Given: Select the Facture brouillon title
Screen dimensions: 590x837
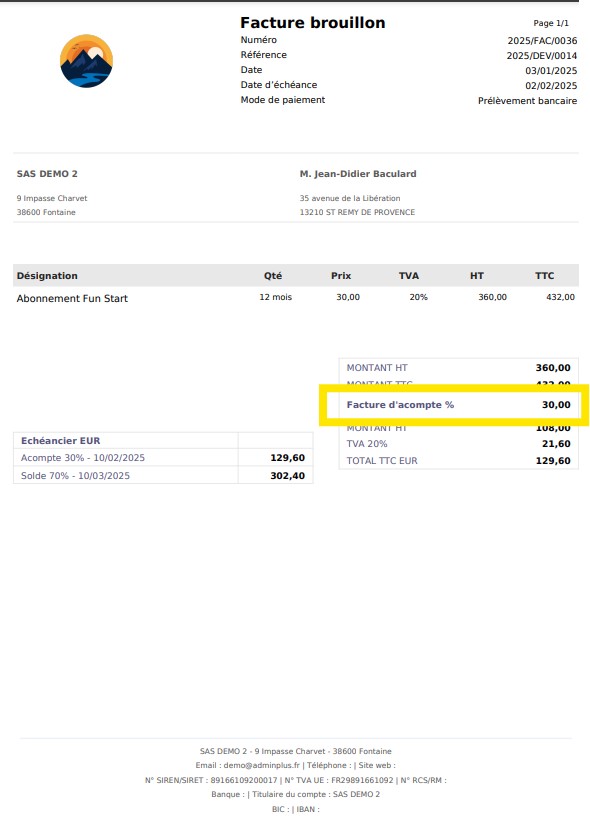Looking at the screenshot, I should (x=312, y=23).
